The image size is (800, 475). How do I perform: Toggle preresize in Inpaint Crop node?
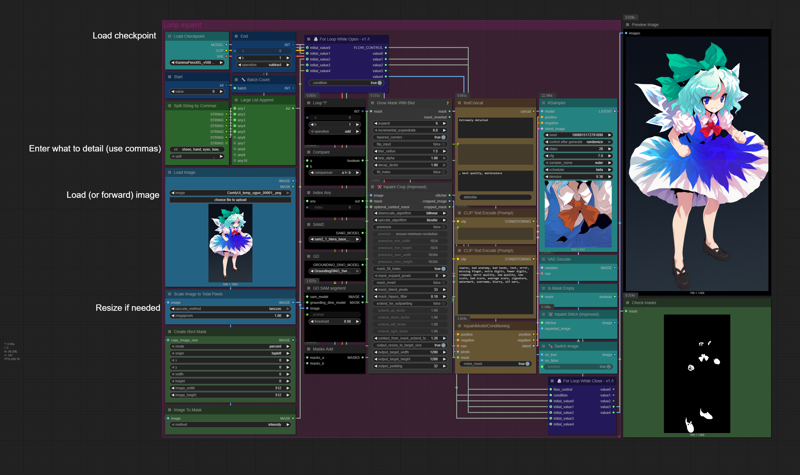pyautogui.click(x=410, y=227)
